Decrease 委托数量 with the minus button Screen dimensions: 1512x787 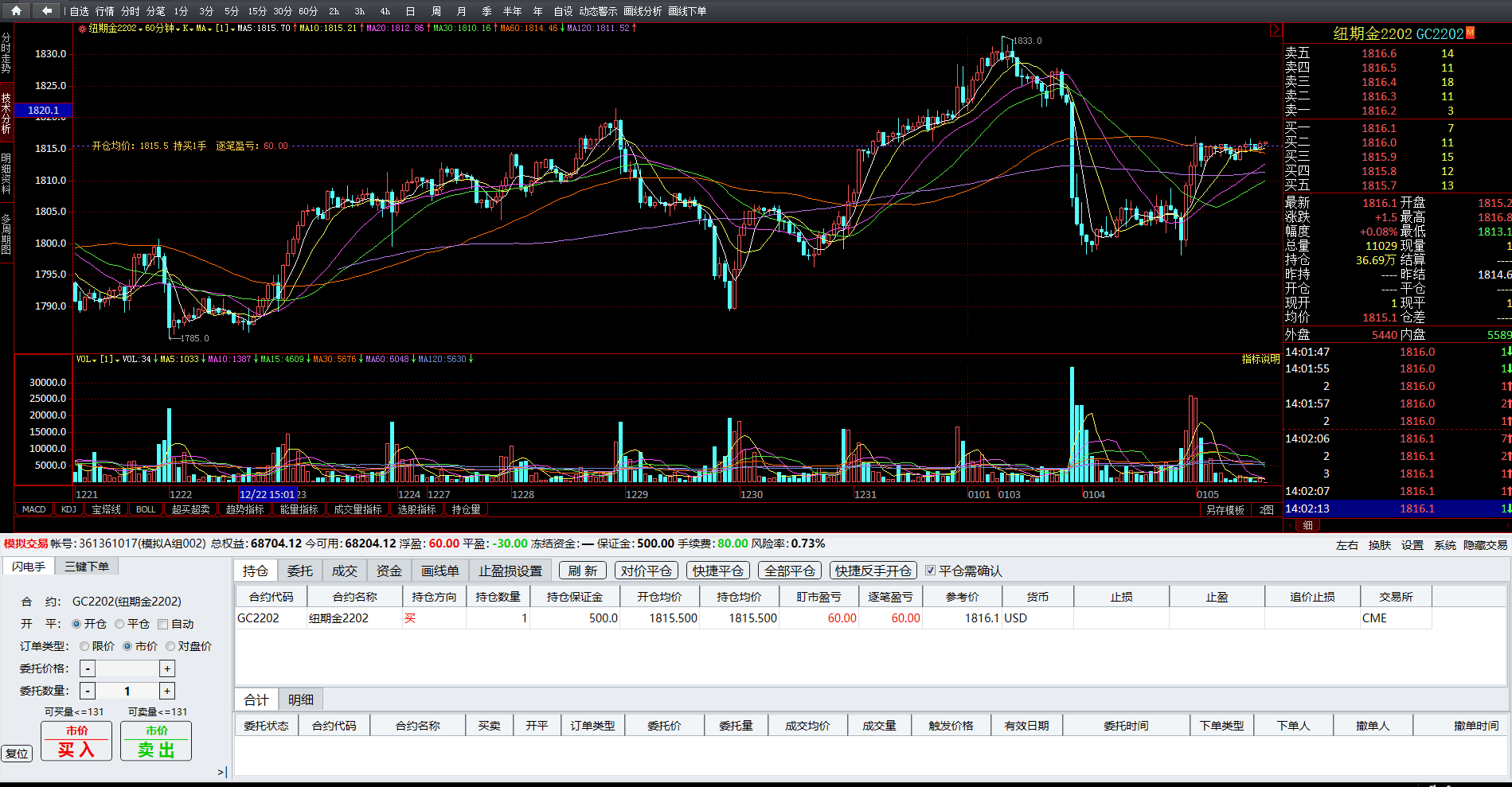pyautogui.click(x=88, y=691)
